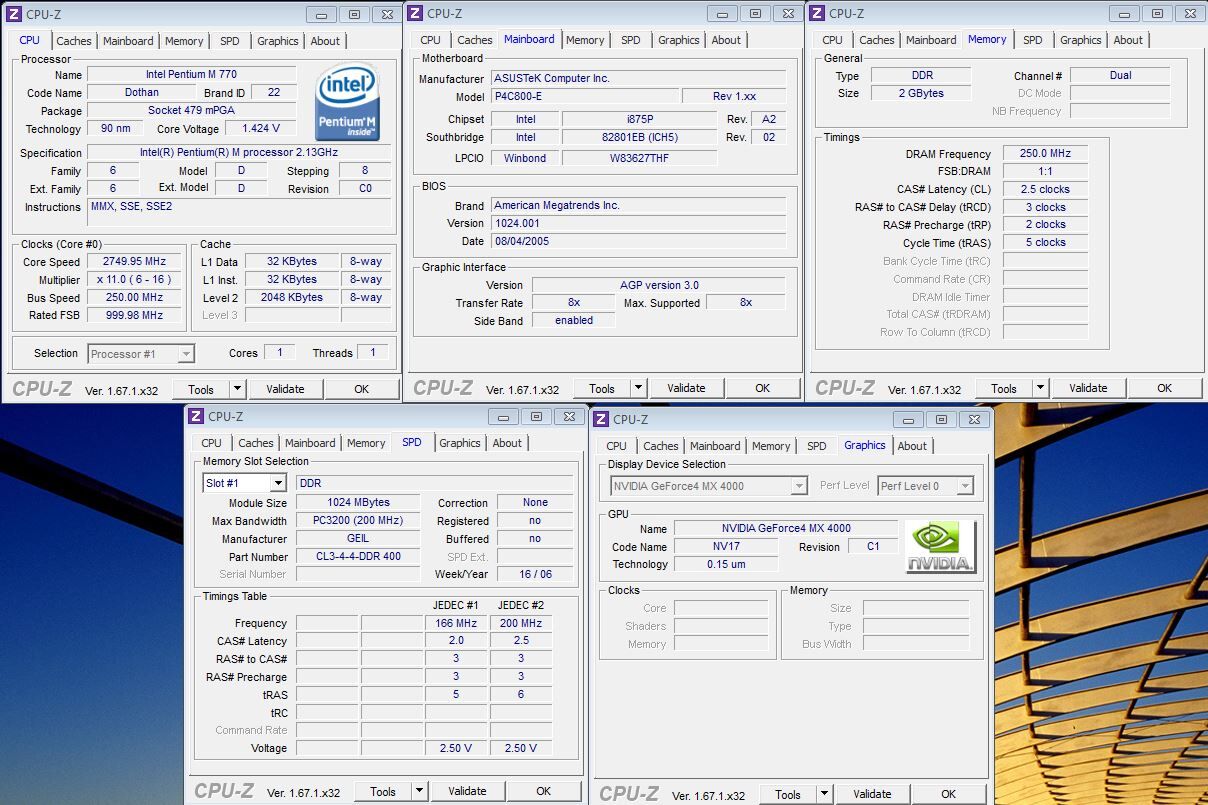This screenshot has width=1208, height=805.
Task: Open Tools dropdown arrow in Mainboard window
Action: click(639, 388)
